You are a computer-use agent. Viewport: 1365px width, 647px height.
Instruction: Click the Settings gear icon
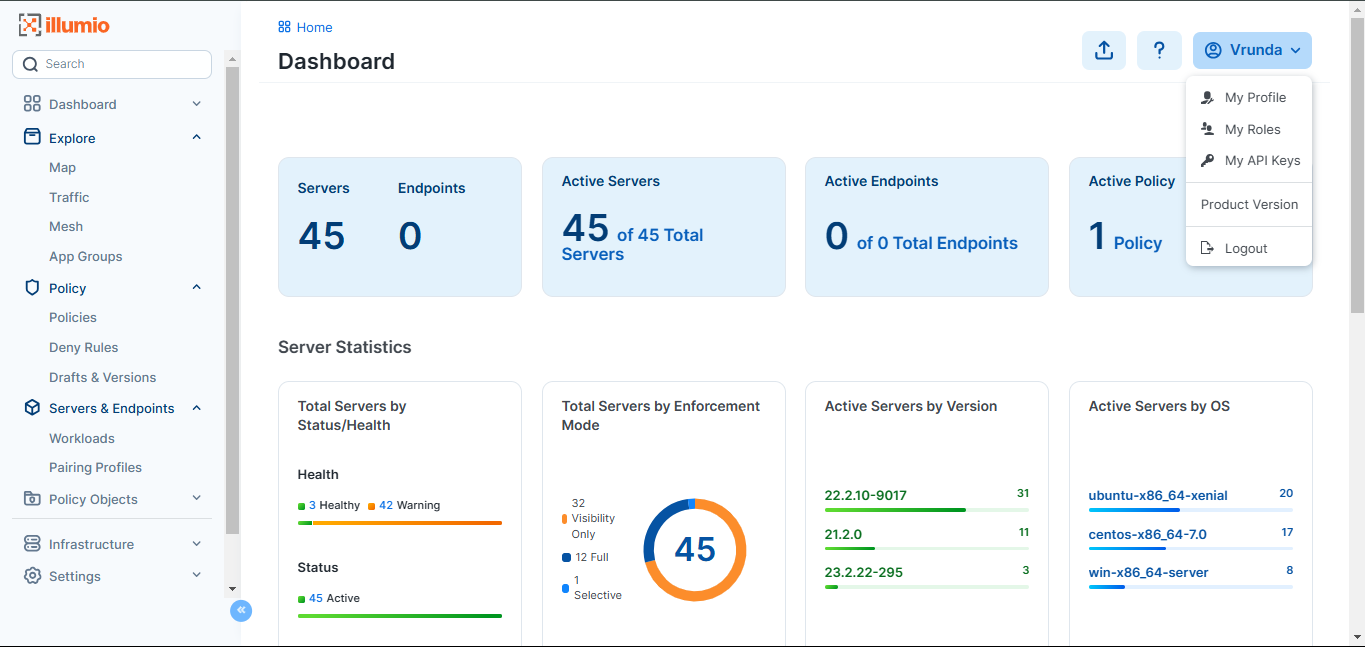(32, 576)
